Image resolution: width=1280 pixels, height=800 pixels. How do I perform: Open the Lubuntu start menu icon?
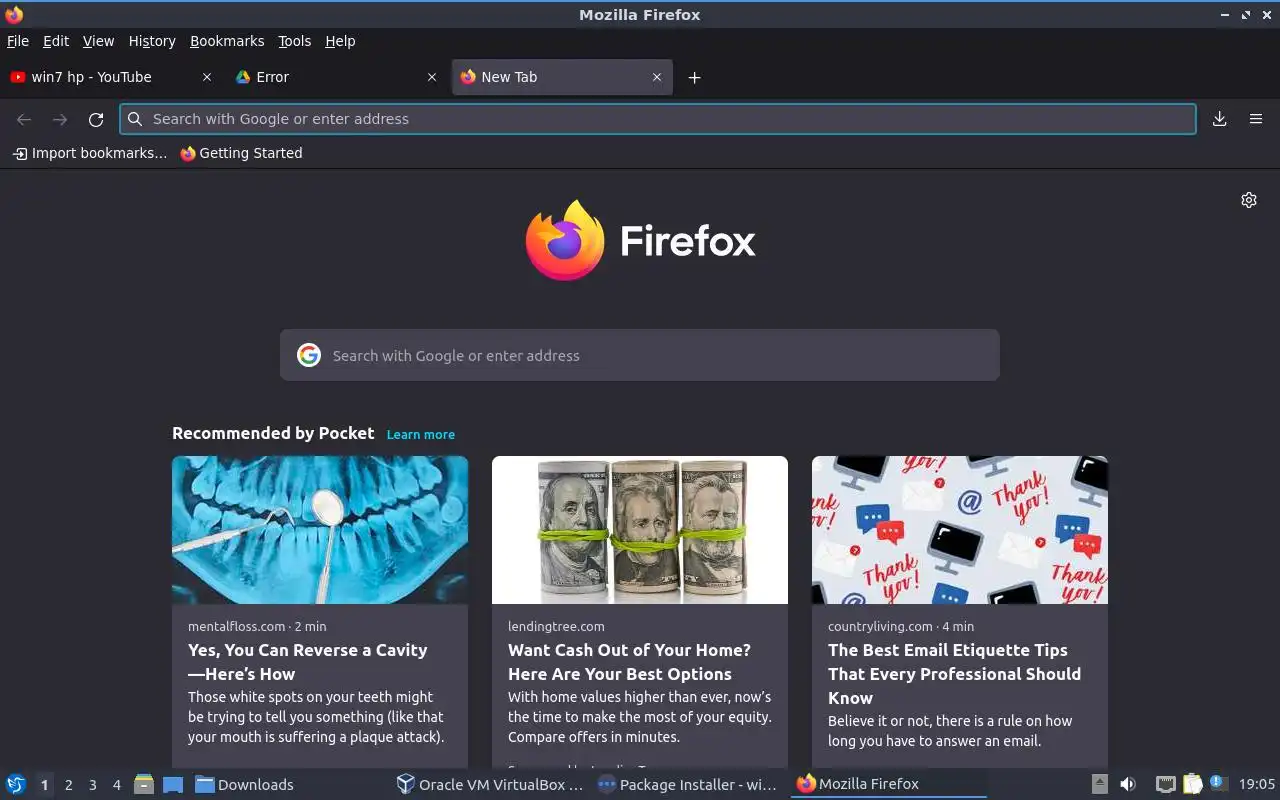tap(16, 784)
